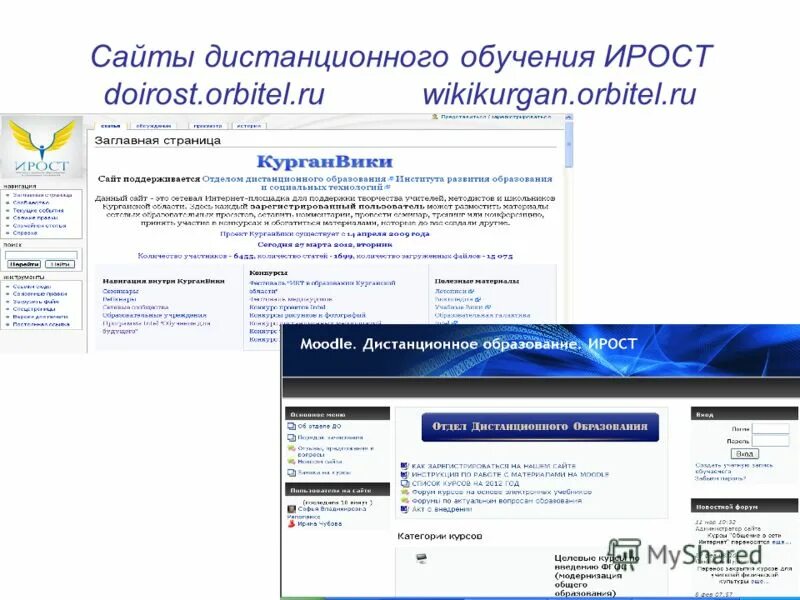Select the icon beside Акт о внедрении
This screenshot has width=800, height=600.
[x=404, y=510]
